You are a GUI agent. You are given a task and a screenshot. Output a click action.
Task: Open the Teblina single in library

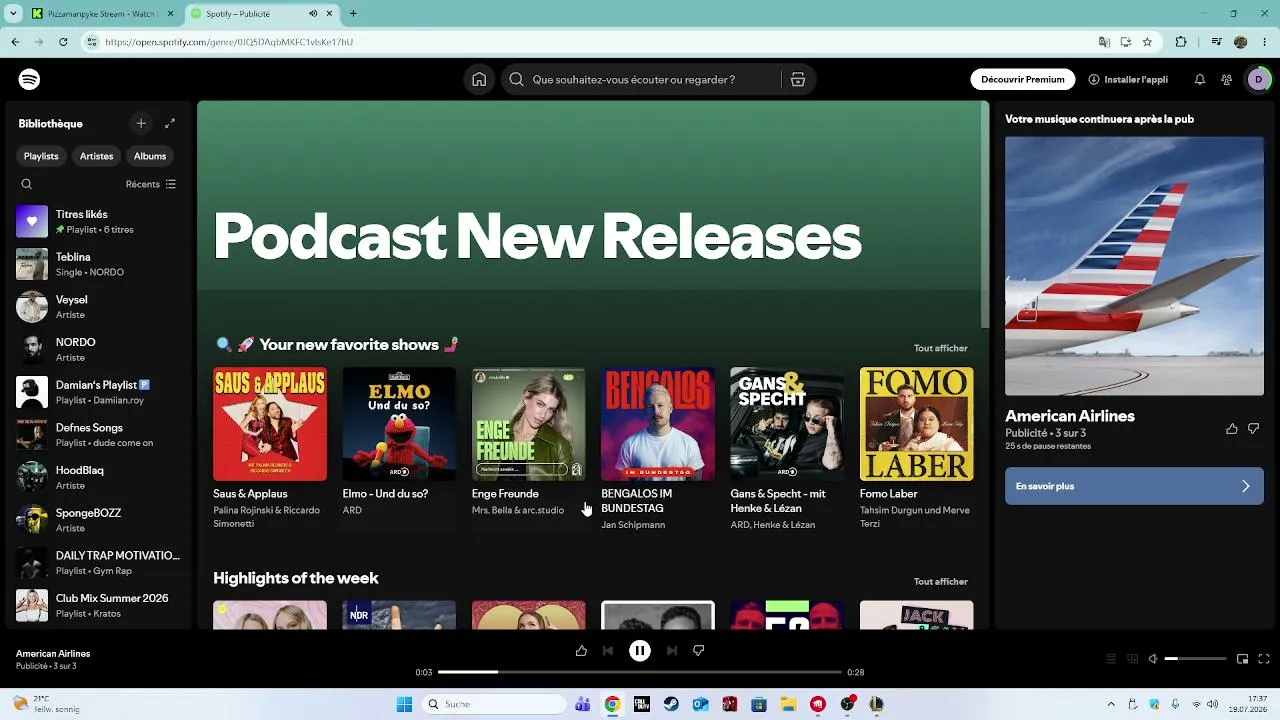[x=98, y=264]
